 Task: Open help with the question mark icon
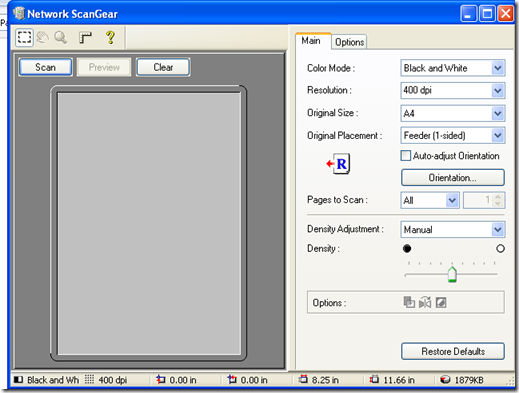click(x=110, y=37)
